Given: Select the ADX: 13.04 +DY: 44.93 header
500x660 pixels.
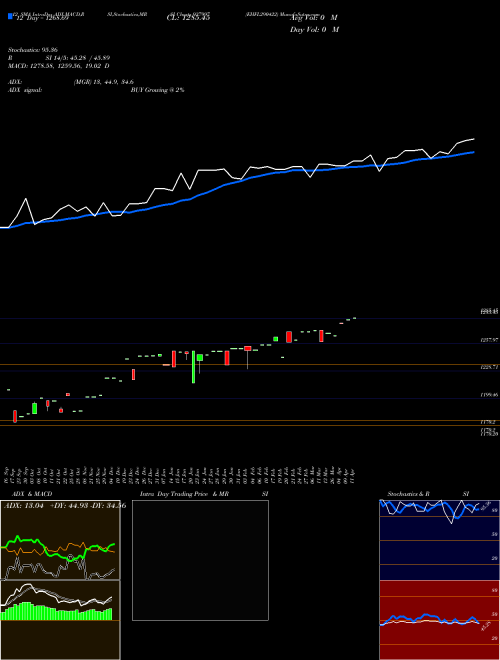Looking at the screenshot, I should coord(64,506).
